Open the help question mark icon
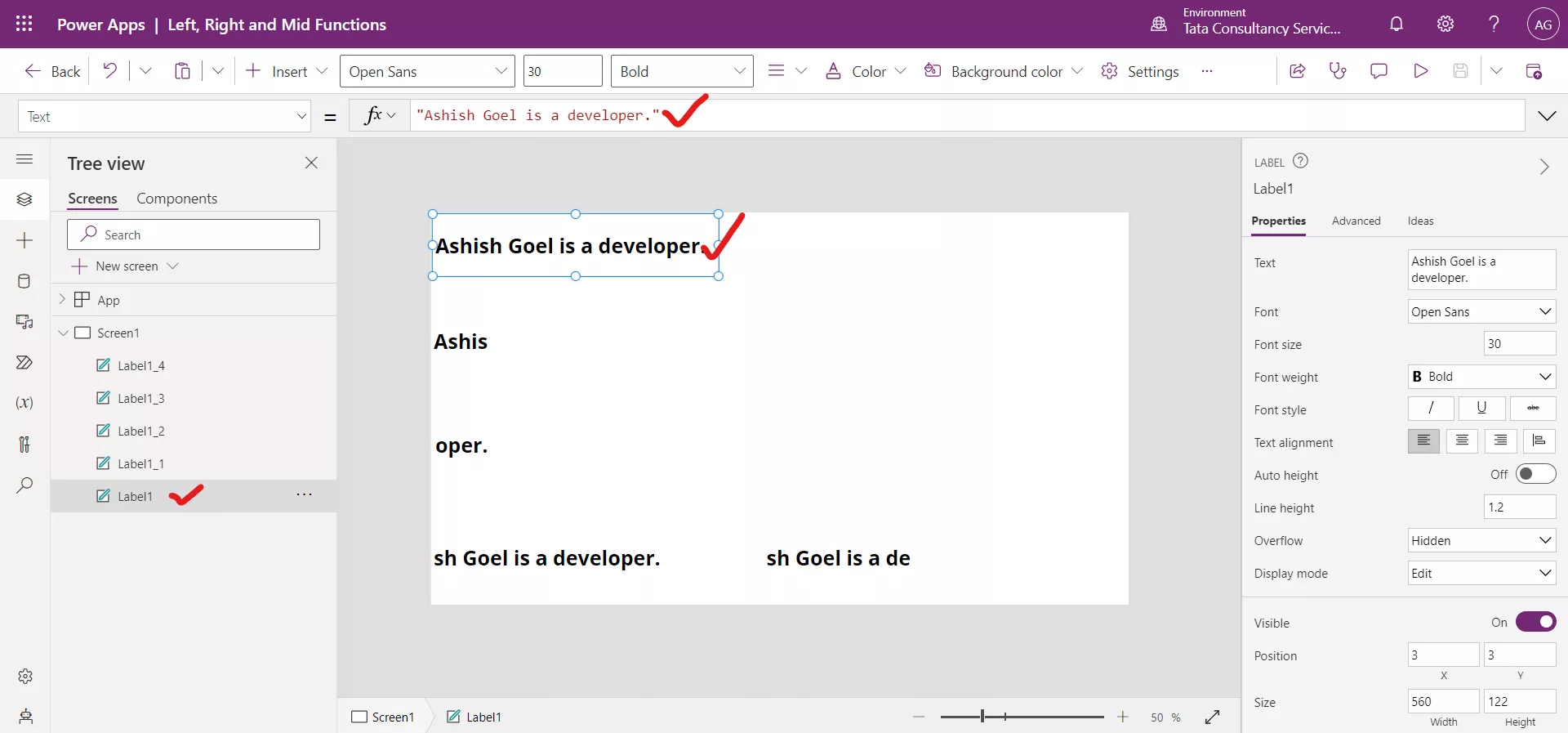Screen dimensions: 1568x733 1494,24
